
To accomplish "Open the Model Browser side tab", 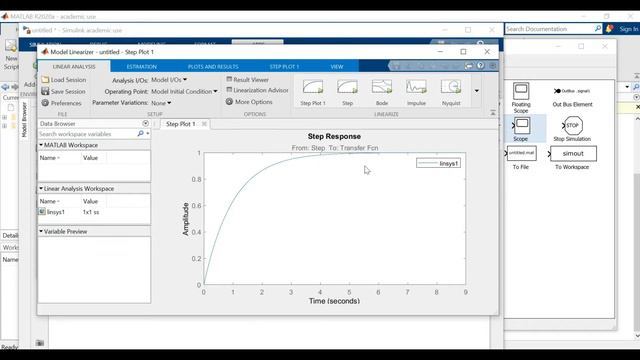I will pyautogui.click(x=24, y=120).
